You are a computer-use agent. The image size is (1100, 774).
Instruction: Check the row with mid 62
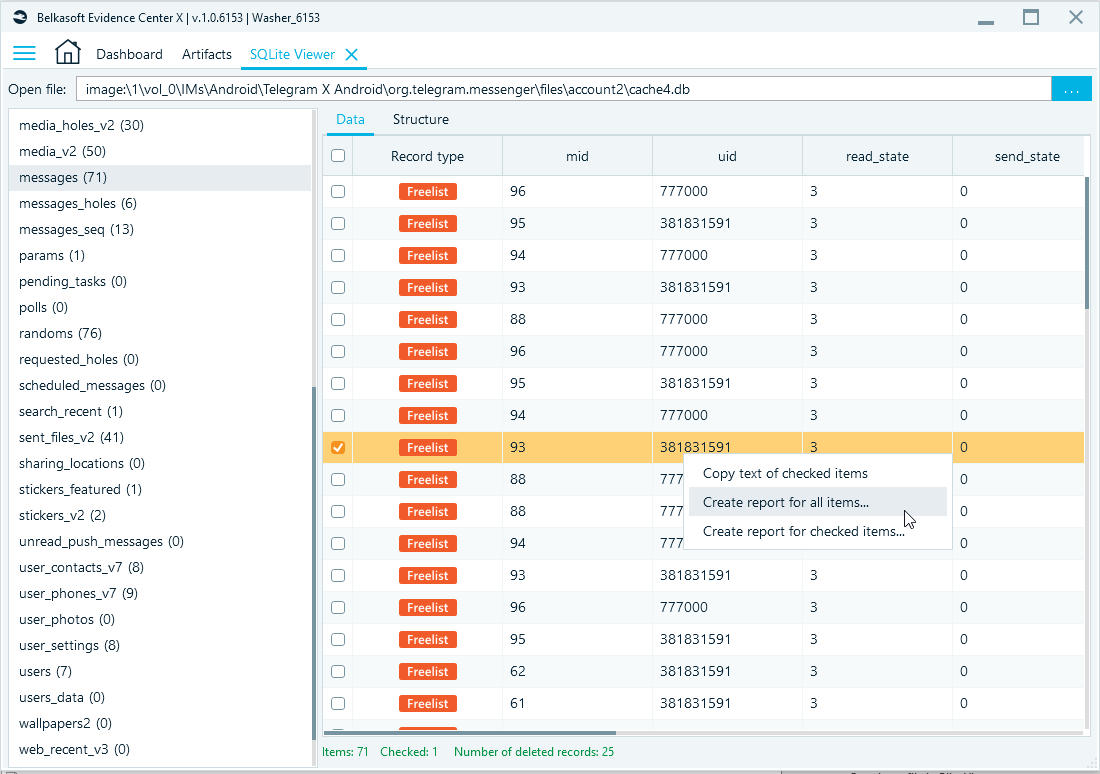coord(338,671)
